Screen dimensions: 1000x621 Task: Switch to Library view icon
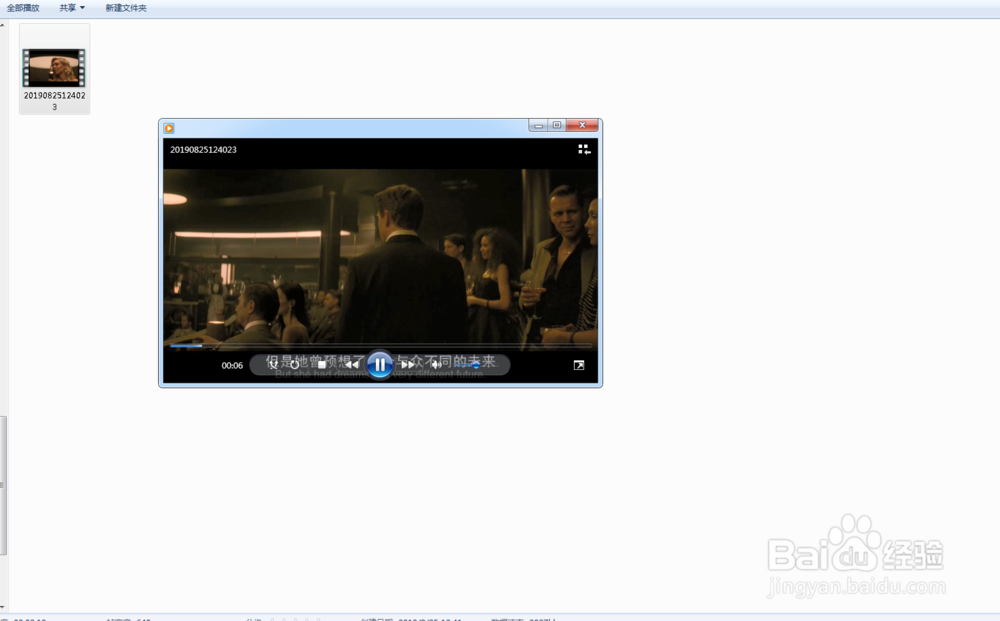coord(584,149)
